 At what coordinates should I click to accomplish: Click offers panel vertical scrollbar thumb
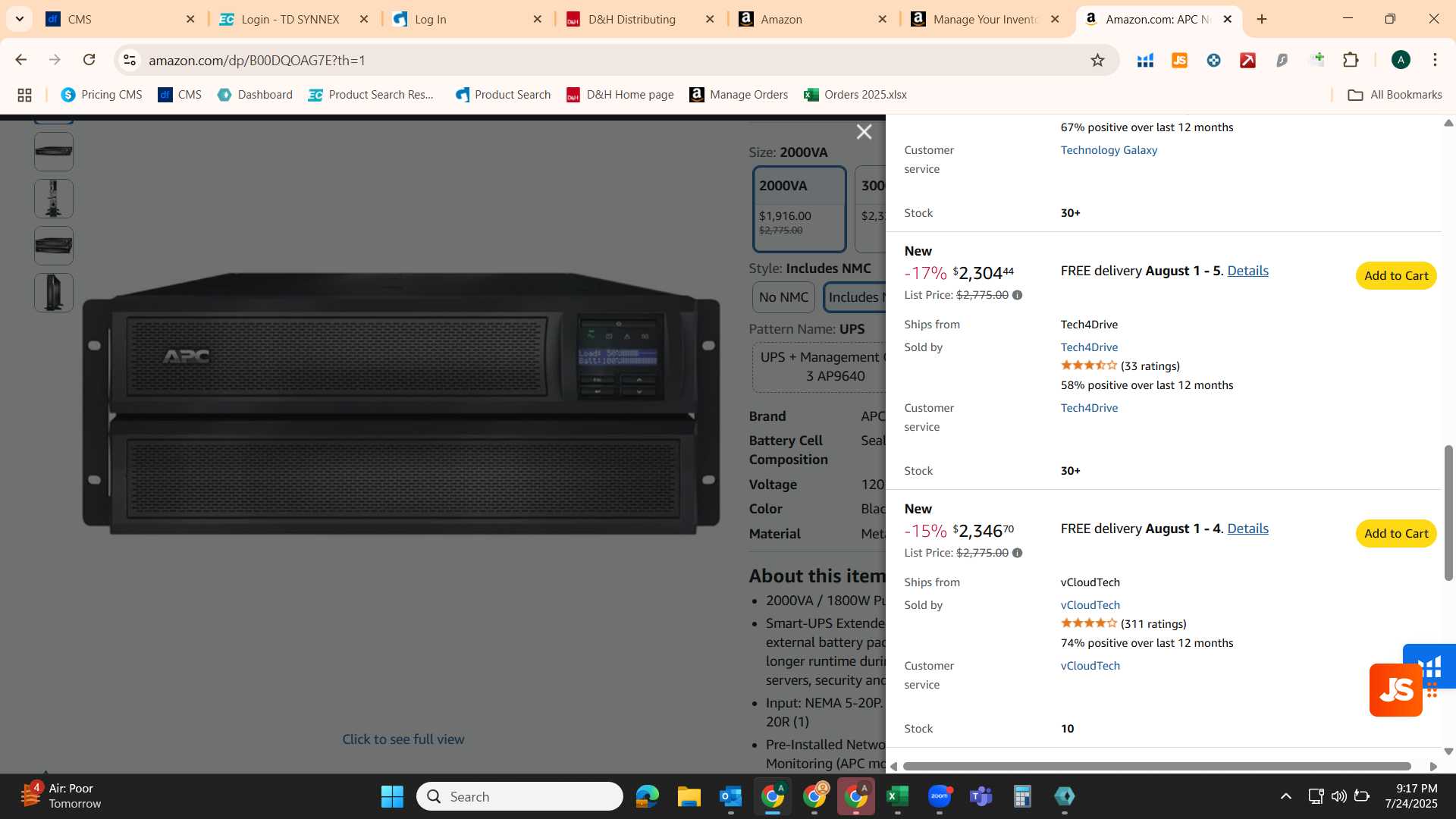(x=1448, y=513)
